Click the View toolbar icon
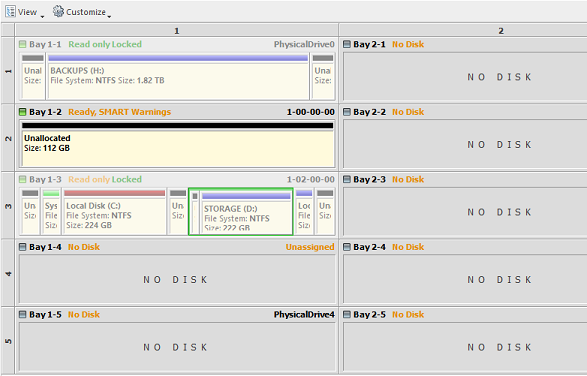587x376 pixels. pos(10,12)
